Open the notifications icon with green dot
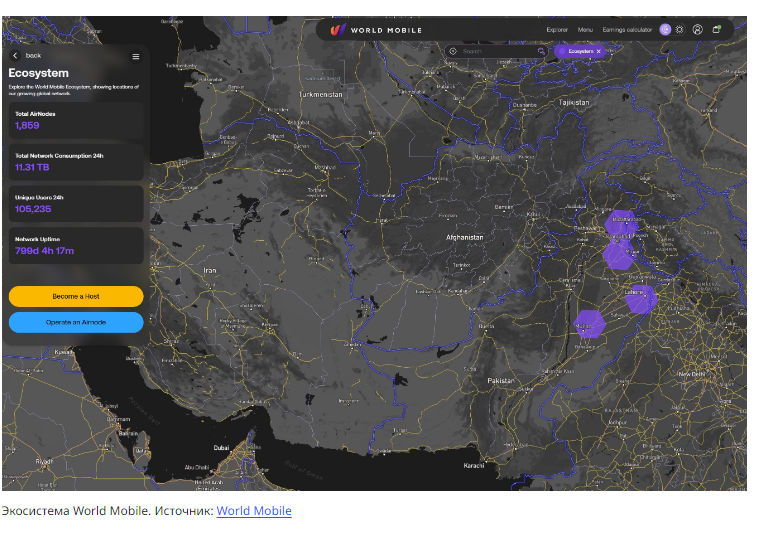 click(716, 30)
